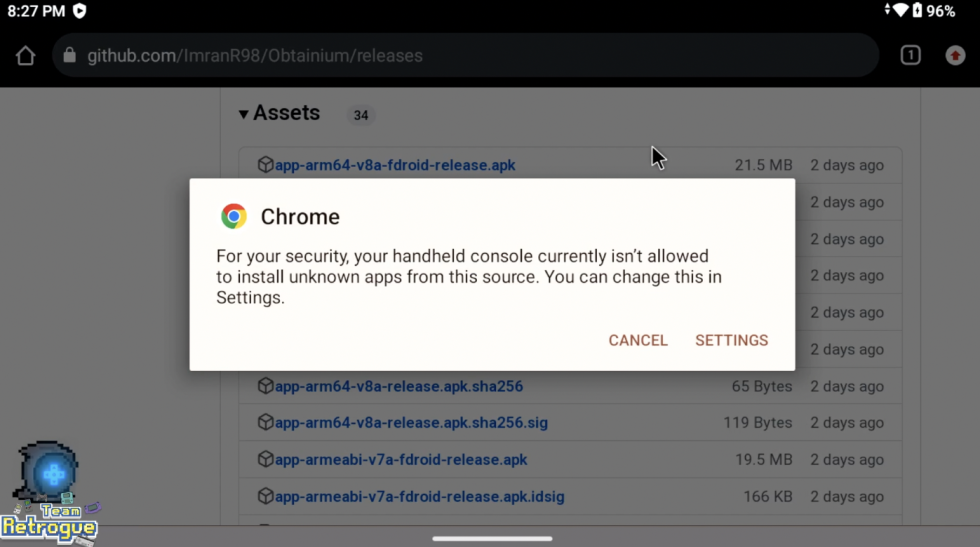
Task: Open app-arm64-v8a-release.apk.sha256.sig link
Action: click(411, 423)
